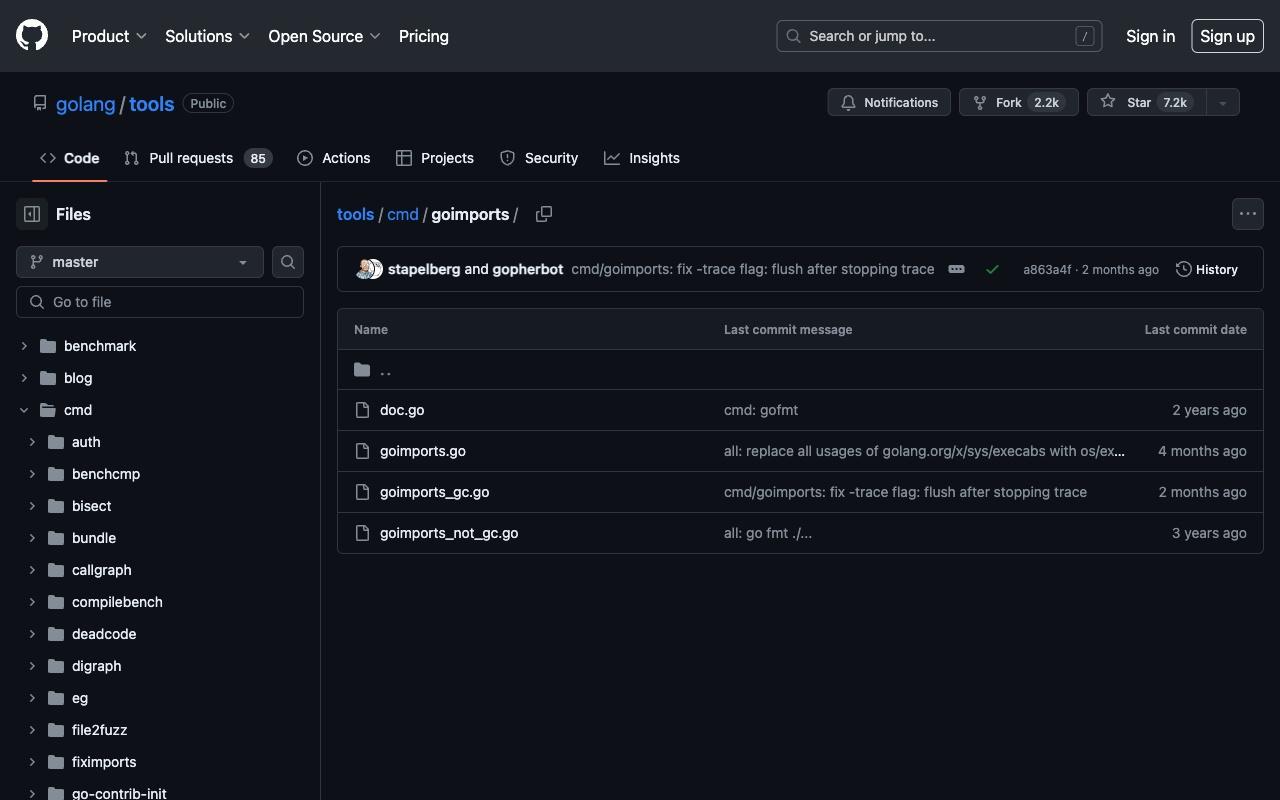View the green check status details
Image resolution: width=1280 pixels, height=800 pixels.
click(x=992, y=269)
